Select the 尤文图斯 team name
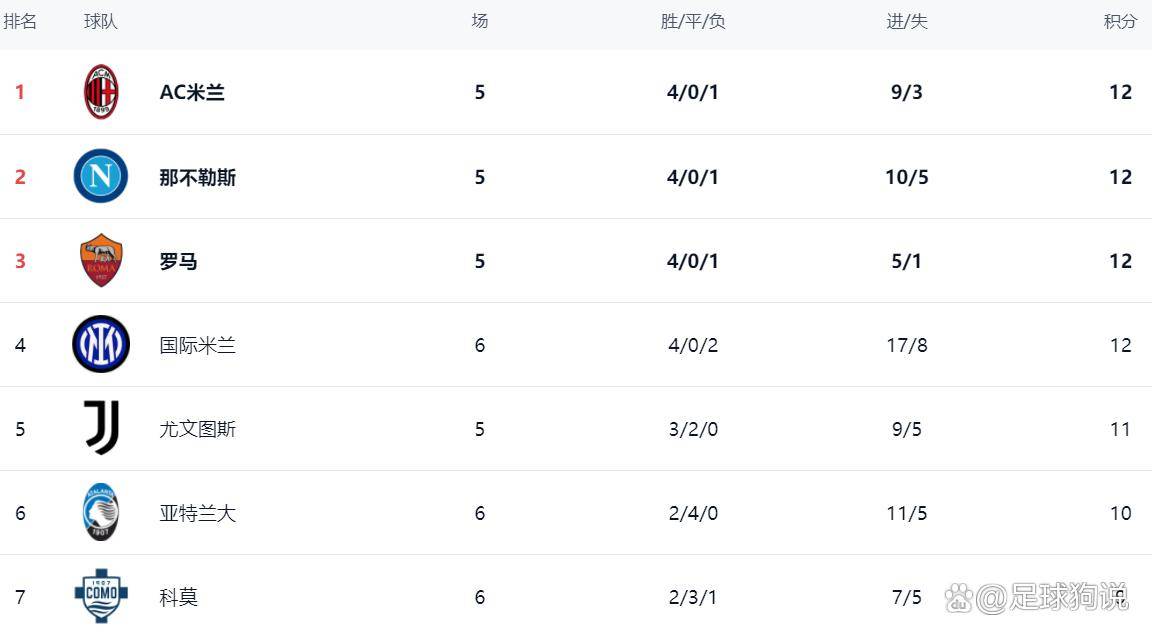 click(198, 429)
